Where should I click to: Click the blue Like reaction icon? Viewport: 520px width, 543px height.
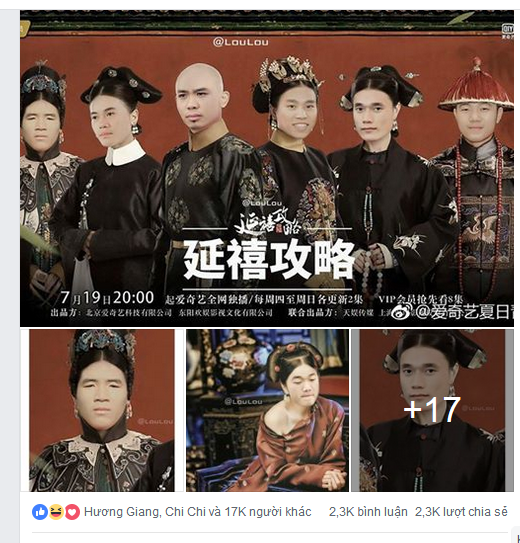(x=39, y=512)
